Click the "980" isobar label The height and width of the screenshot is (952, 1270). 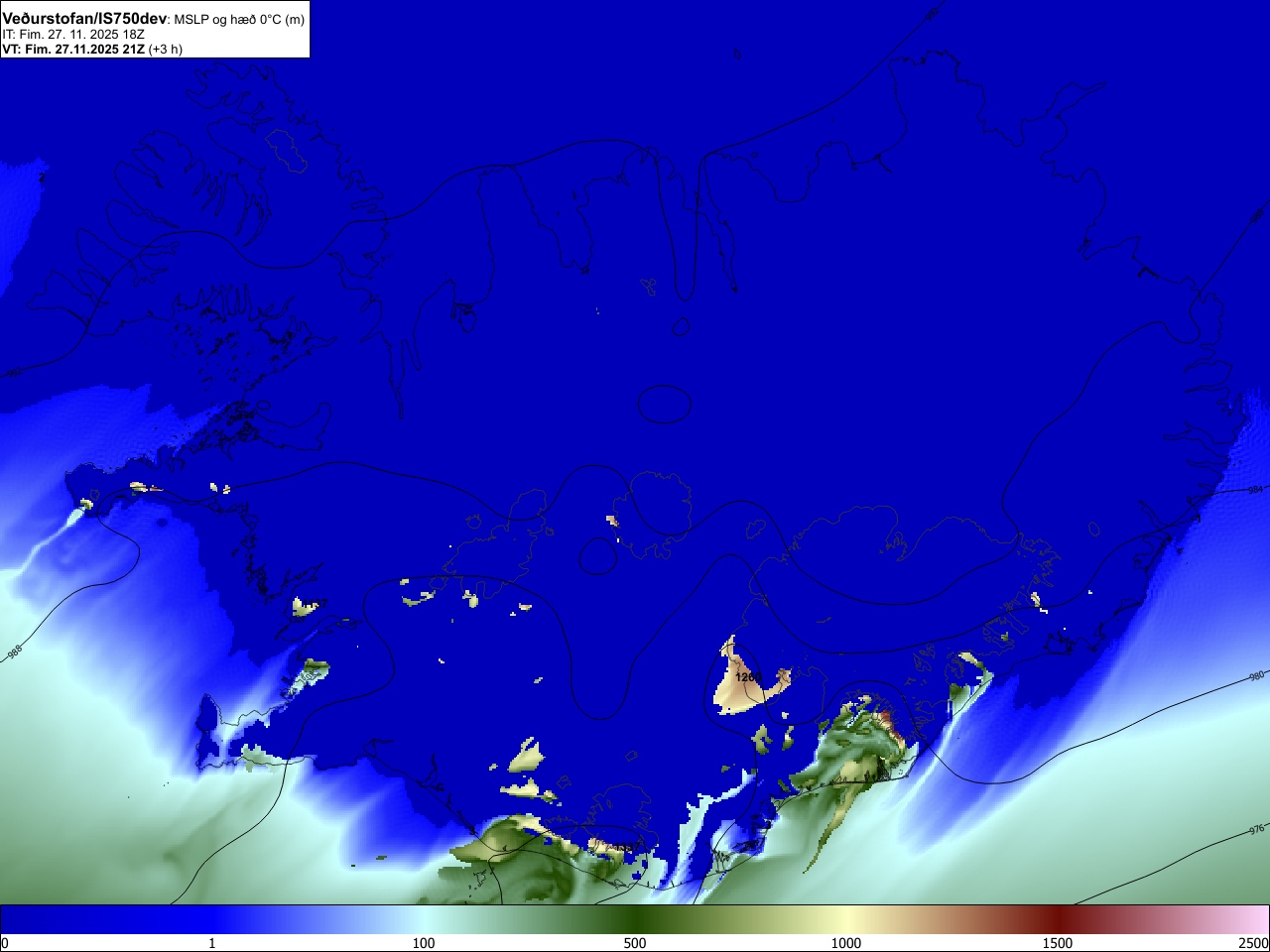(1256, 677)
